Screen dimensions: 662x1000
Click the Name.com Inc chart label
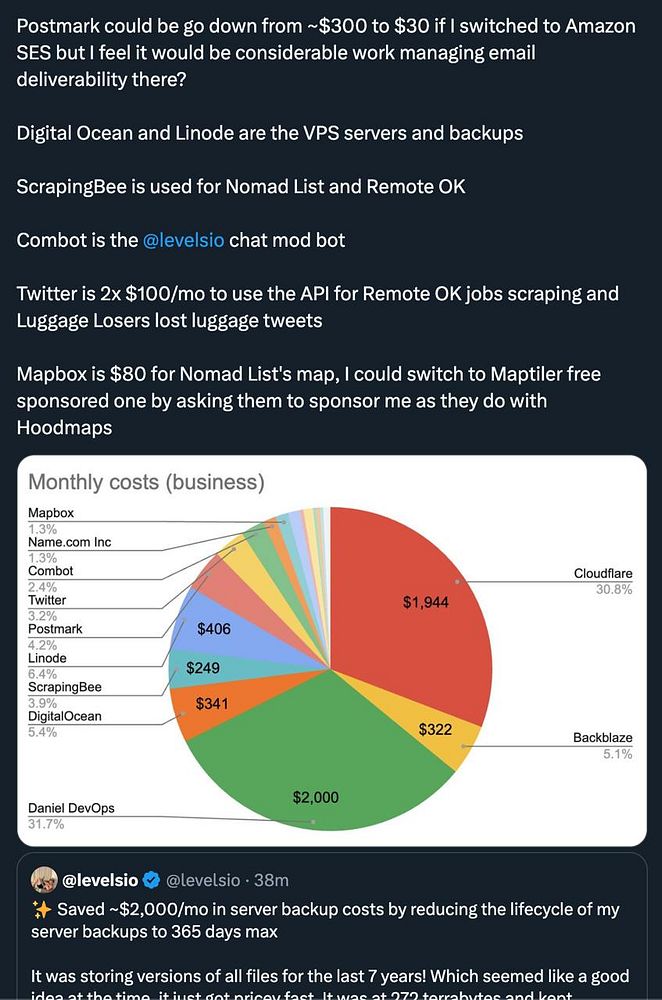coord(69,542)
